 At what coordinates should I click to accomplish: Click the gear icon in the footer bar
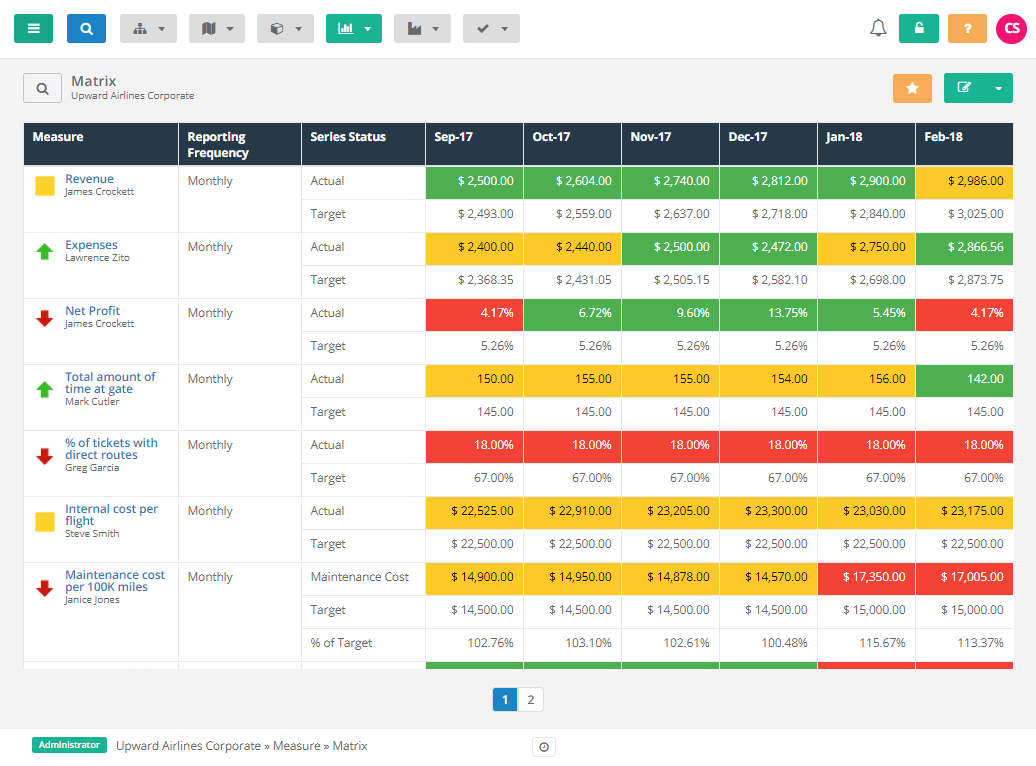pos(543,746)
